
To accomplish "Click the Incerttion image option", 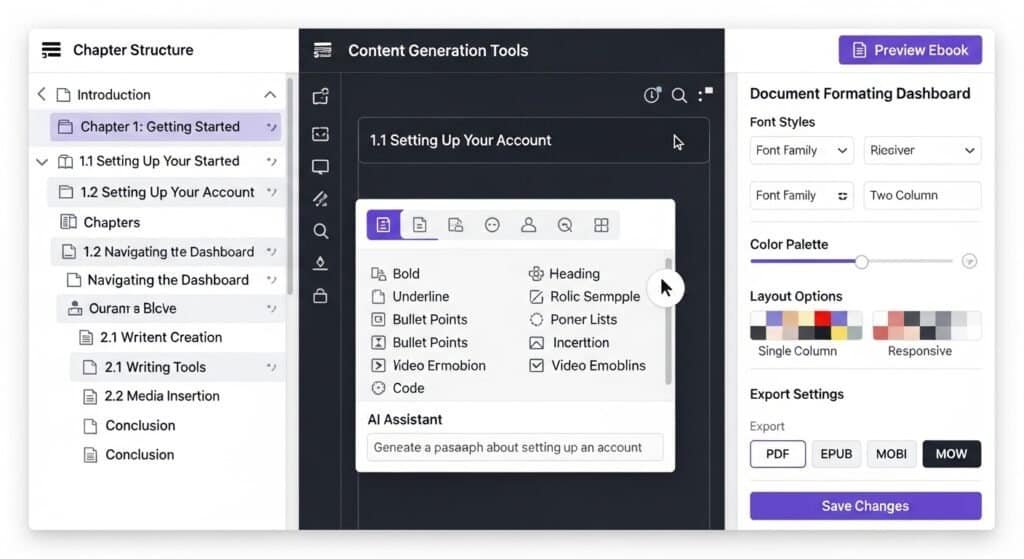I will pyautogui.click(x=569, y=342).
